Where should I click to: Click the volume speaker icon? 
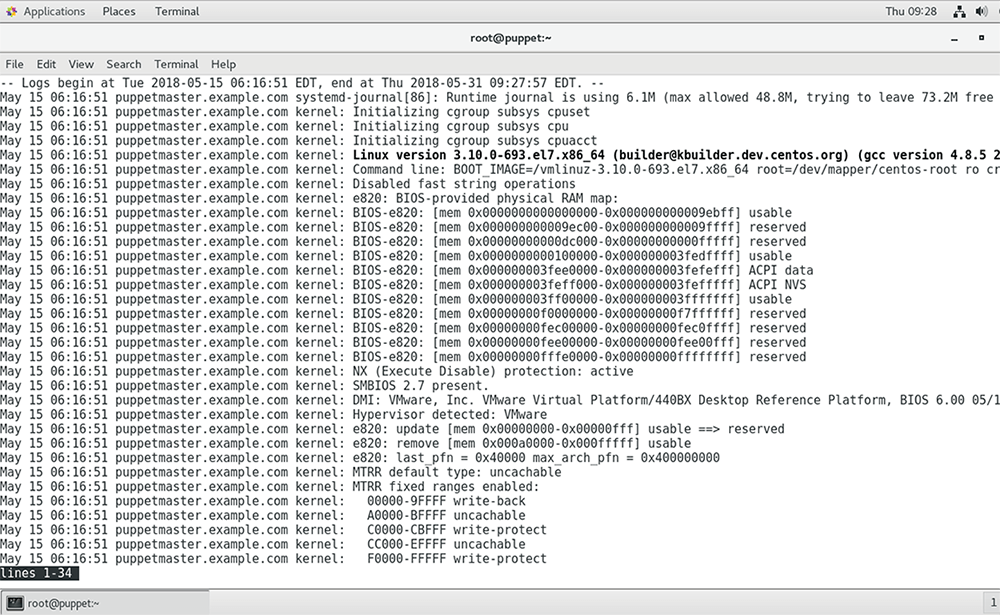(x=982, y=12)
